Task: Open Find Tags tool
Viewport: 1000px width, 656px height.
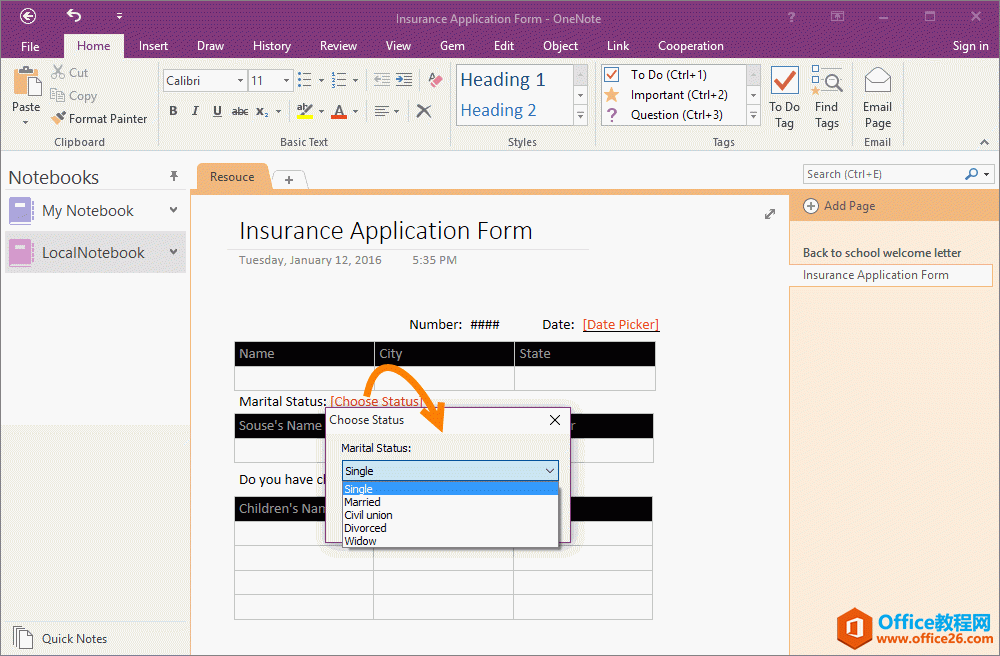Action: (x=826, y=98)
